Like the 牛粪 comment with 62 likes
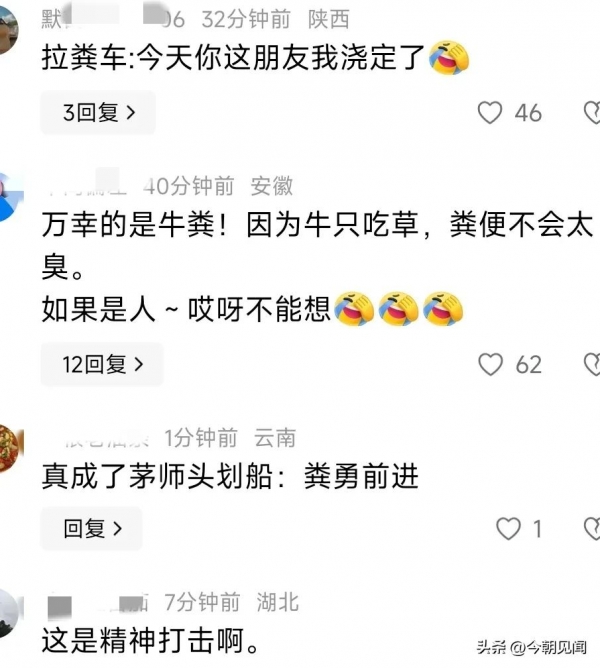The width and height of the screenshot is (600, 668). [490, 365]
